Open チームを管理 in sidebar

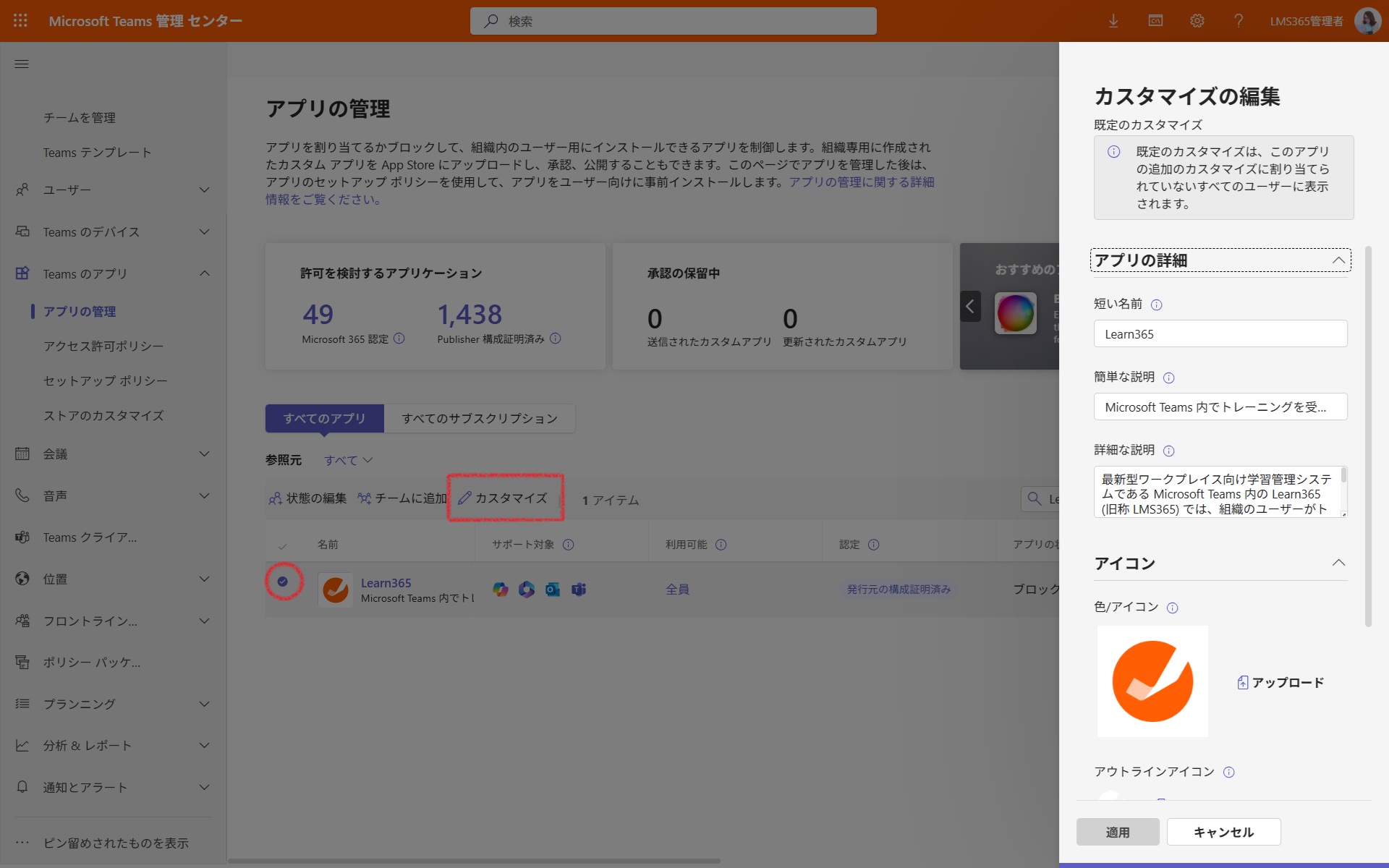click(80, 118)
